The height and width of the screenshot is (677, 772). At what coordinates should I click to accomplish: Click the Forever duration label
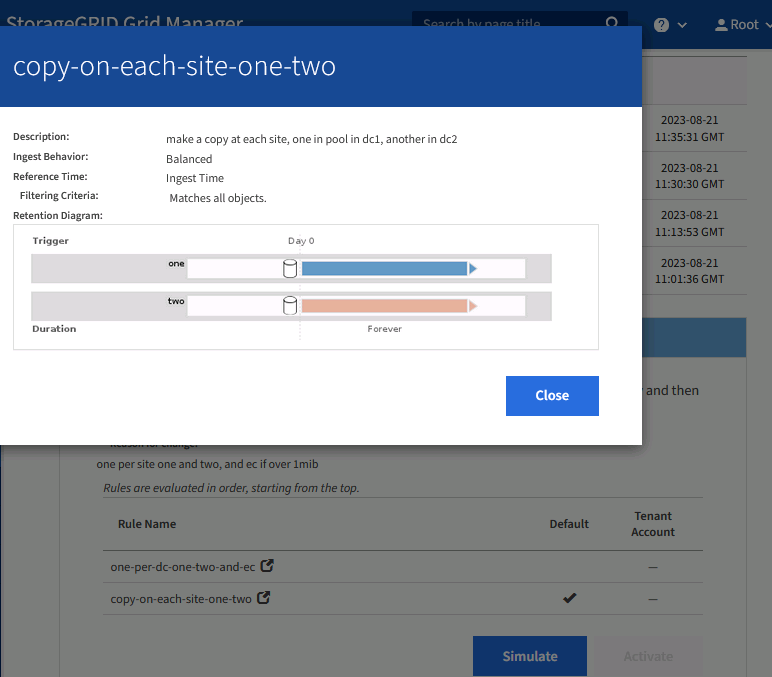[x=385, y=328]
